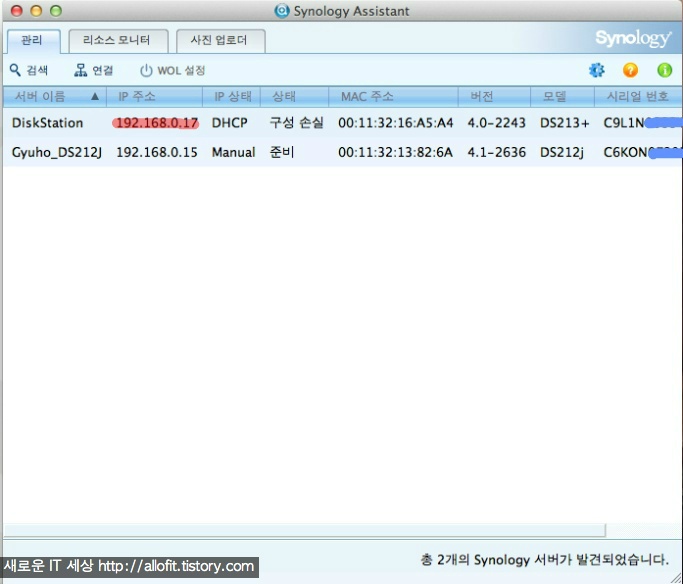Switch to the 관리 tab
This screenshot has width=683, height=584.
click(x=34, y=41)
